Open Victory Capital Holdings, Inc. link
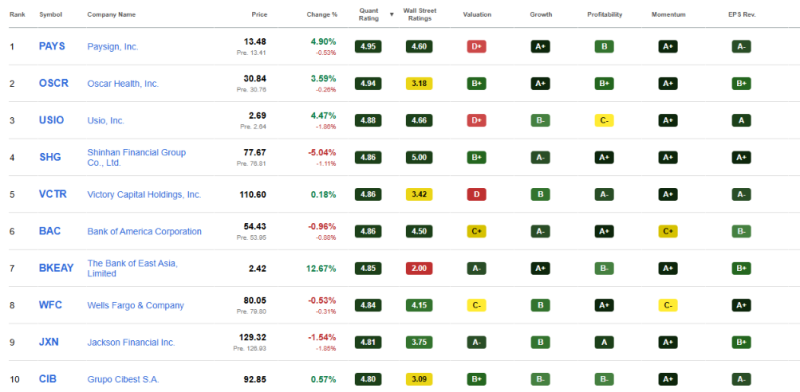 [144, 194]
